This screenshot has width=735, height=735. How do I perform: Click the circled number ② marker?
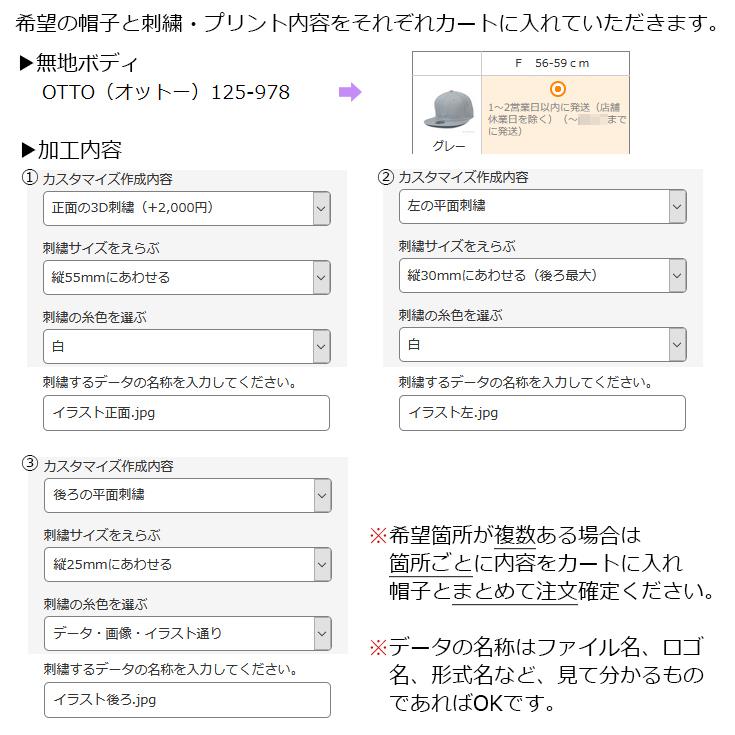coord(386,177)
